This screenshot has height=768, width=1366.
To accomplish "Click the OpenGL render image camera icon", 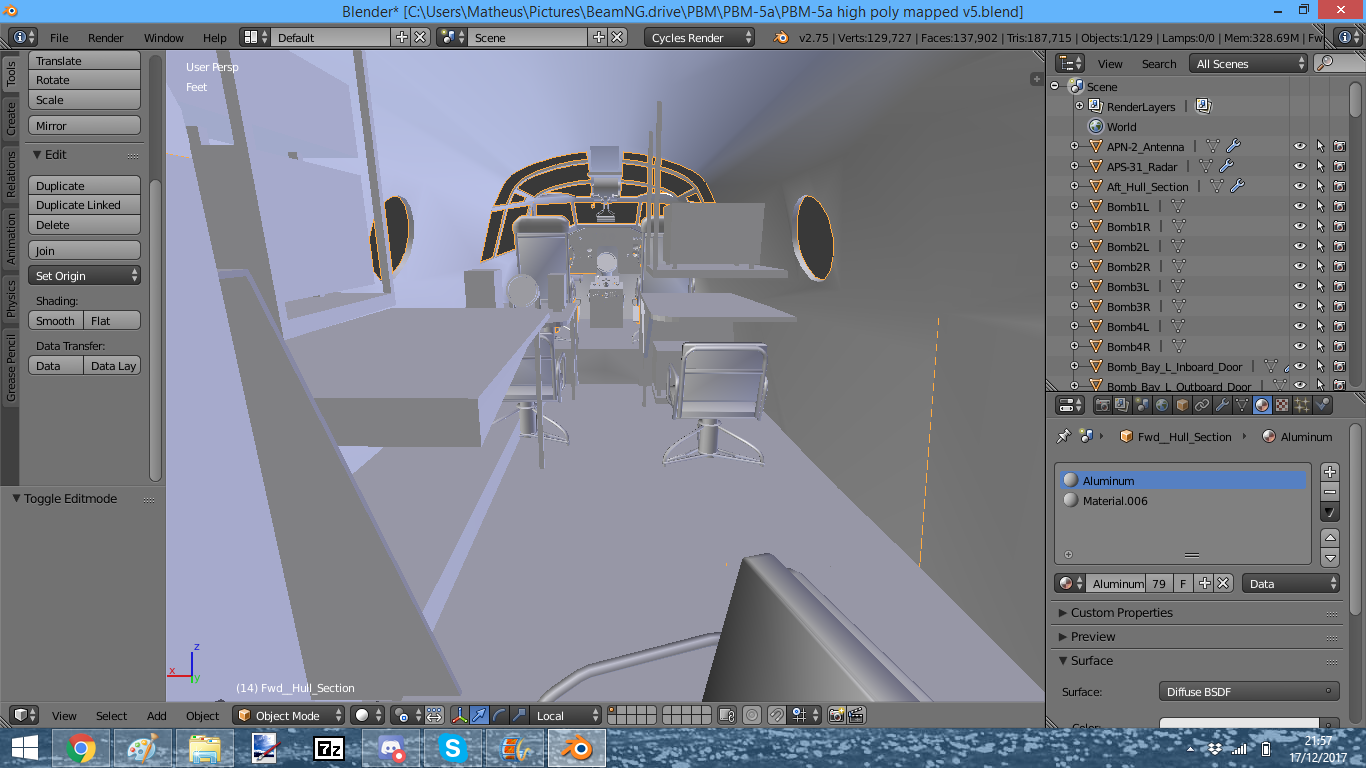I will (x=836, y=715).
